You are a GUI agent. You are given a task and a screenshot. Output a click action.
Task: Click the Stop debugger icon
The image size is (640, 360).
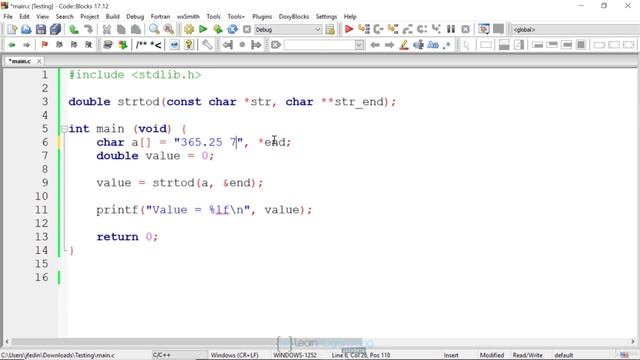[x=465, y=29]
